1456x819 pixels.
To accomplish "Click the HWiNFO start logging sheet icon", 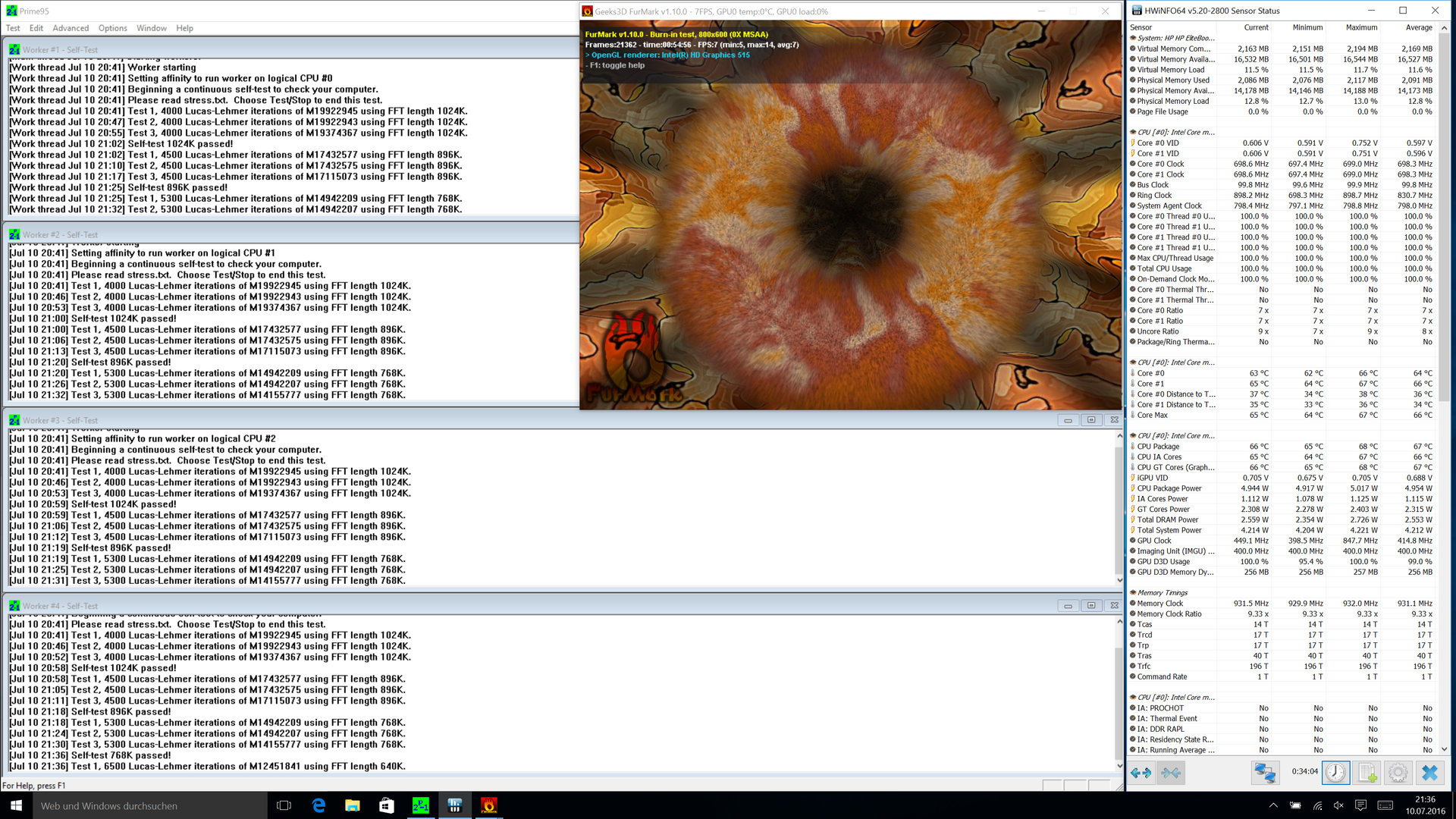I will [x=1367, y=773].
